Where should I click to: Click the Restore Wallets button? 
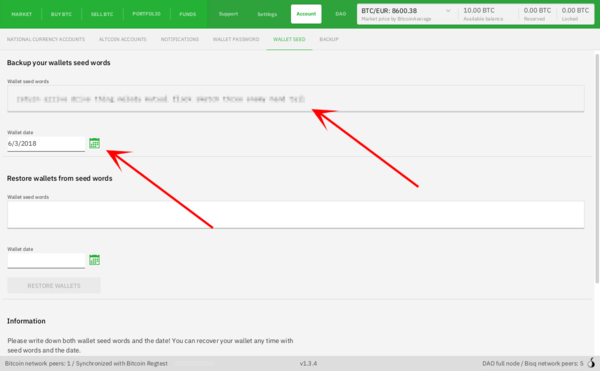point(54,285)
